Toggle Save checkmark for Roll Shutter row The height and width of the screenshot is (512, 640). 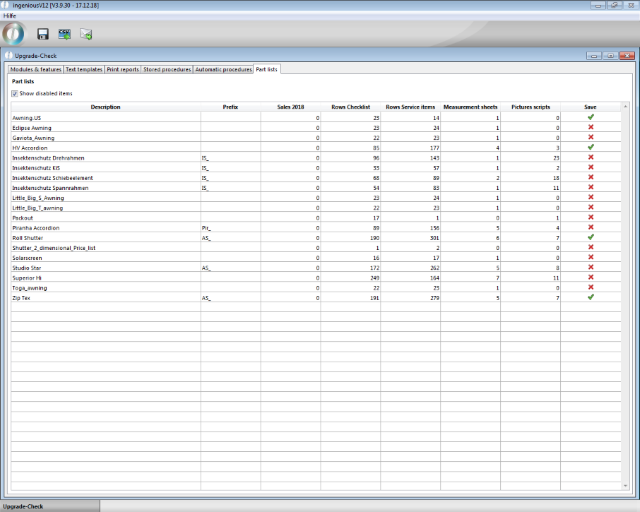pyautogui.click(x=590, y=237)
